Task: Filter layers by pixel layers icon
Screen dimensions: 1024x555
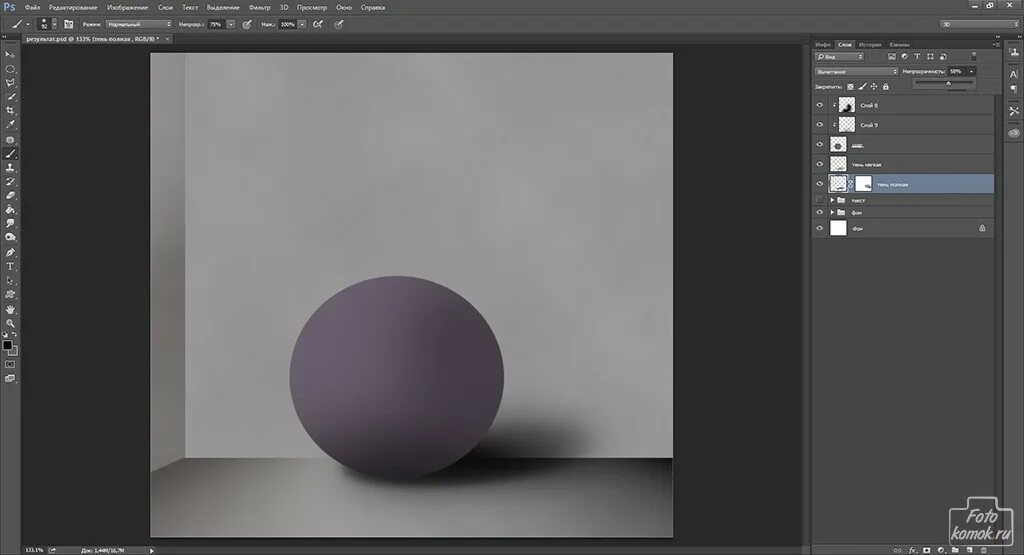Action: 891,57
